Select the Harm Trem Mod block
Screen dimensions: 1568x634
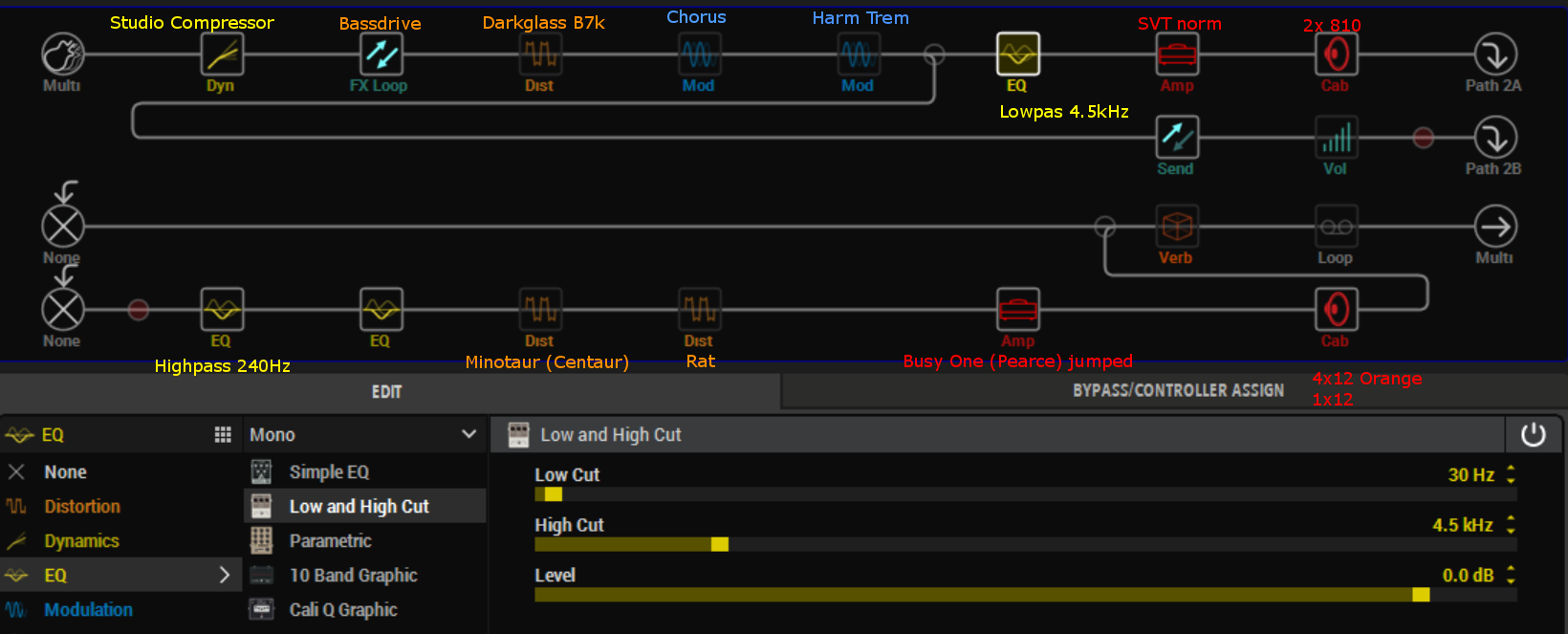859,55
